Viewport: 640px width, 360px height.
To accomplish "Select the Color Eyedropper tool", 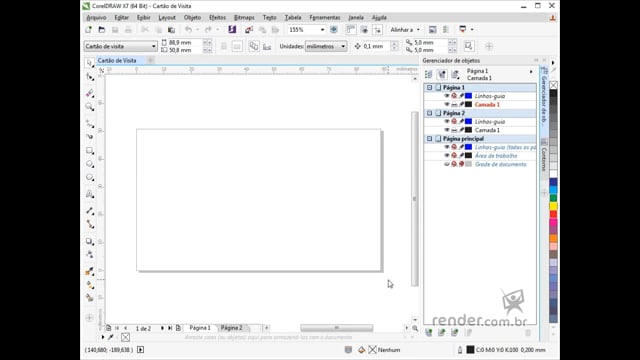I will tap(90, 271).
